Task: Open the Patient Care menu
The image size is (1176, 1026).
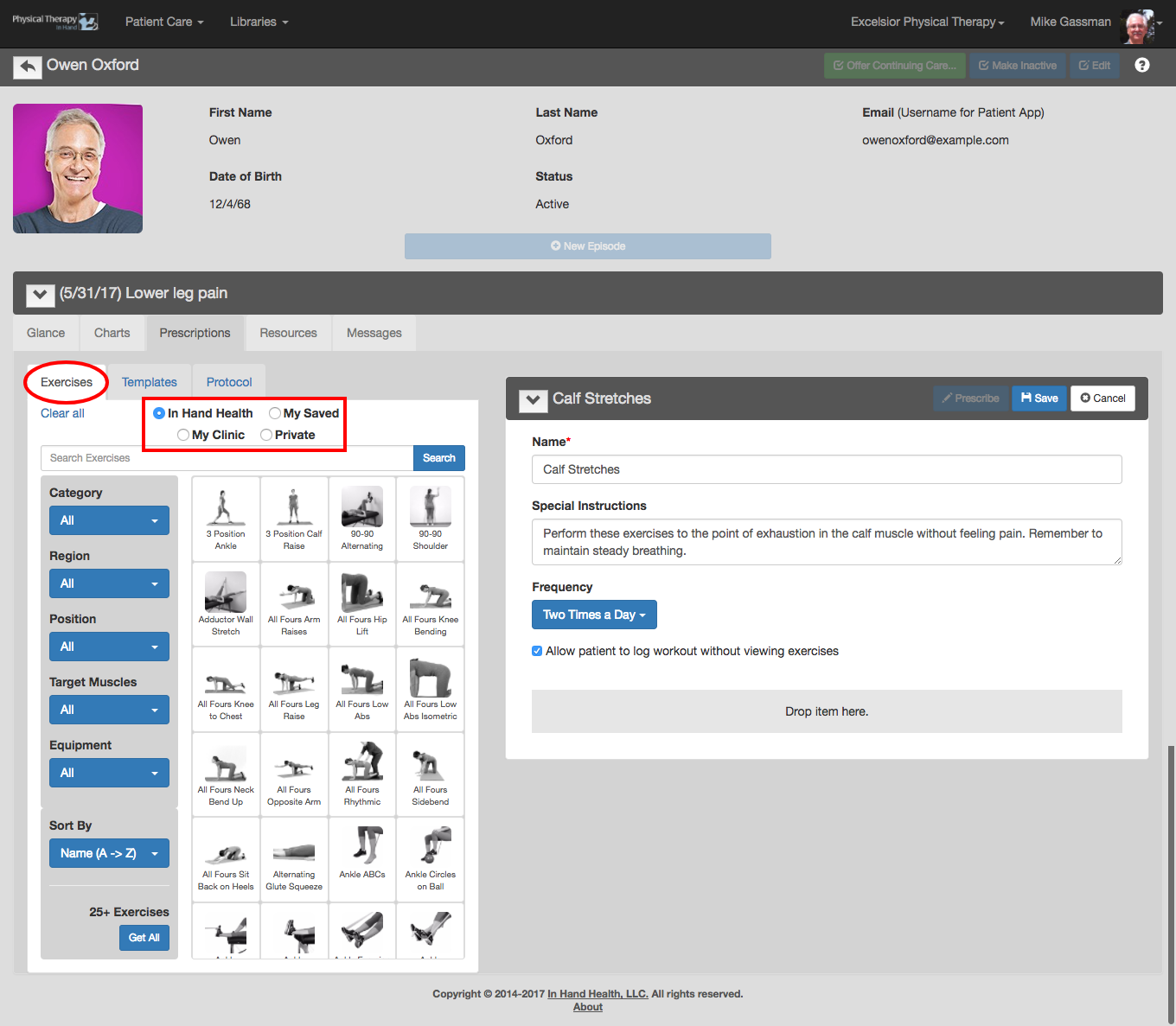Action: (164, 22)
